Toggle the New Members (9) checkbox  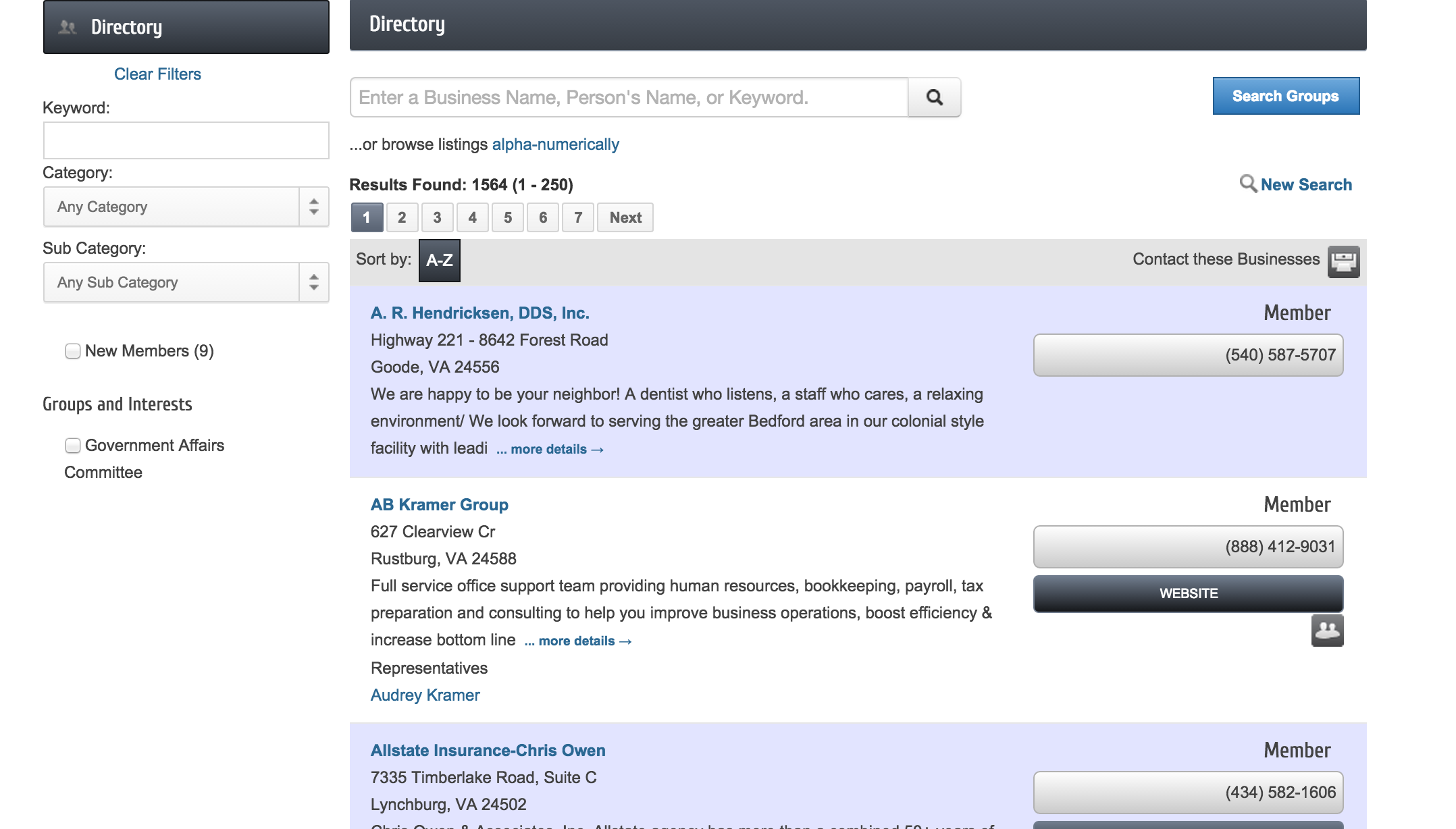[x=73, y=351]
